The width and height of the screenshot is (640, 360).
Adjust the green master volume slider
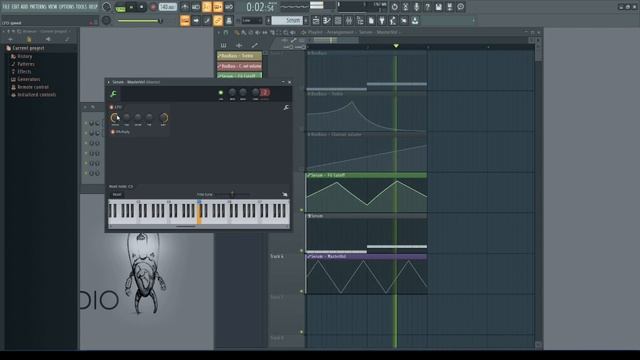click(139, 21)
